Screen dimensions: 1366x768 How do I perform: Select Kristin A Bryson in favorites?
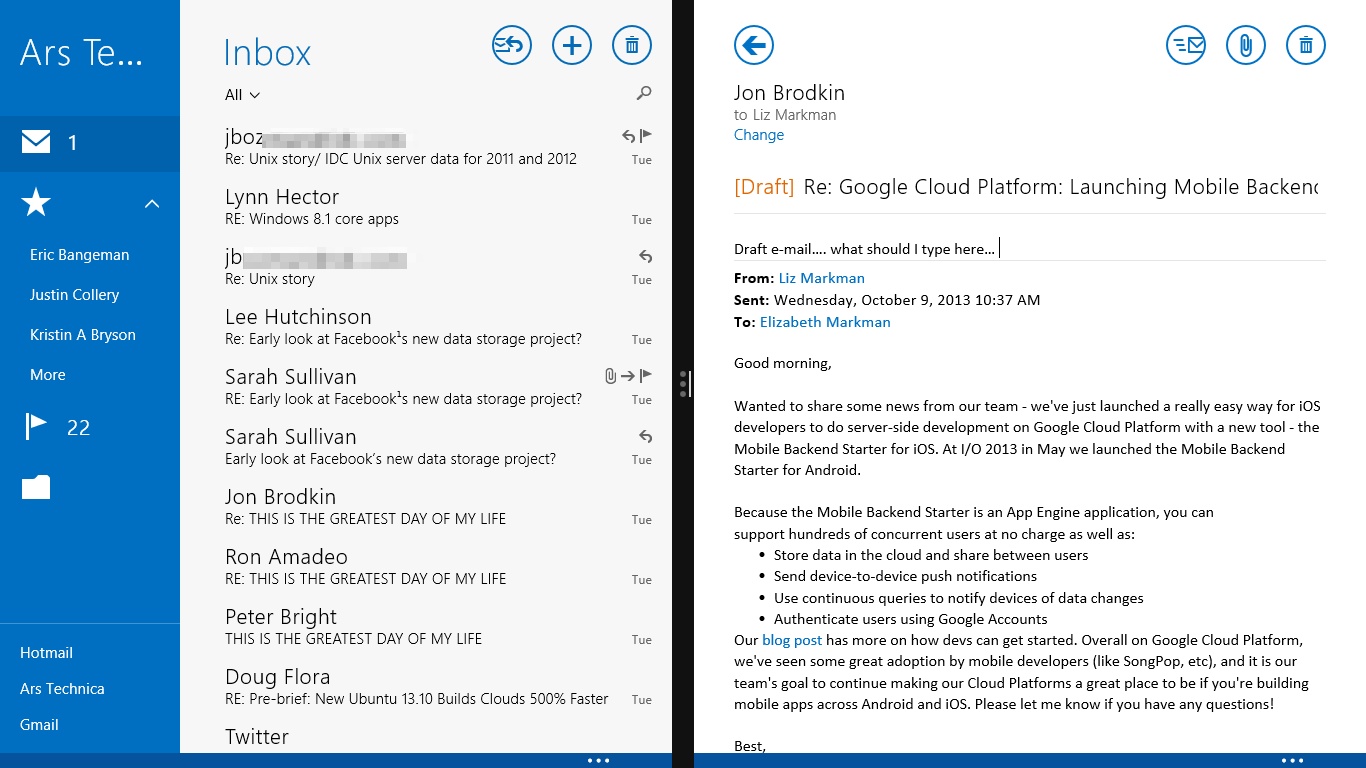(x=83, y=335)
